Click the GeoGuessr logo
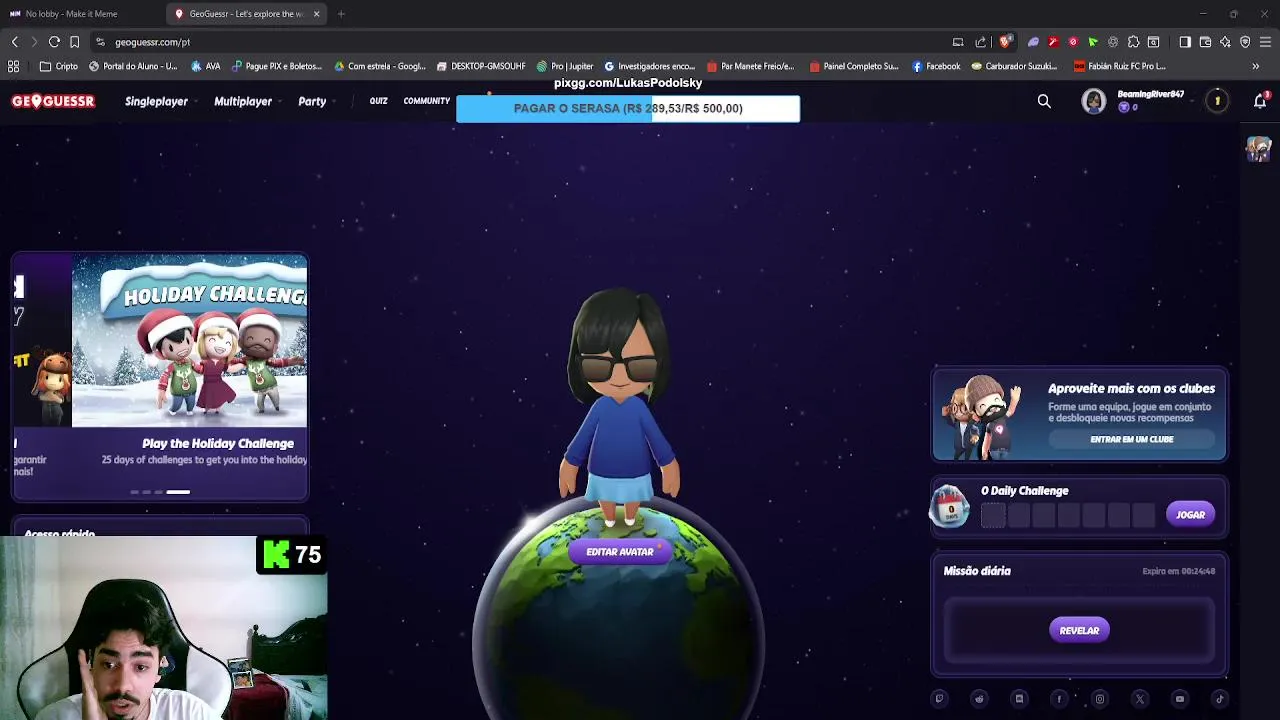This screenshot has width=1280, height=720. pos(53,101)
